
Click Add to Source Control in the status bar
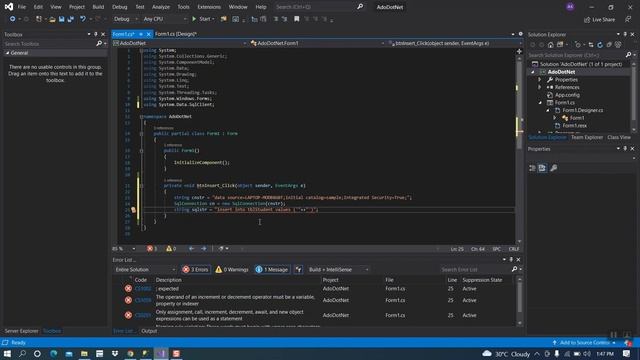tap(584, 342)
